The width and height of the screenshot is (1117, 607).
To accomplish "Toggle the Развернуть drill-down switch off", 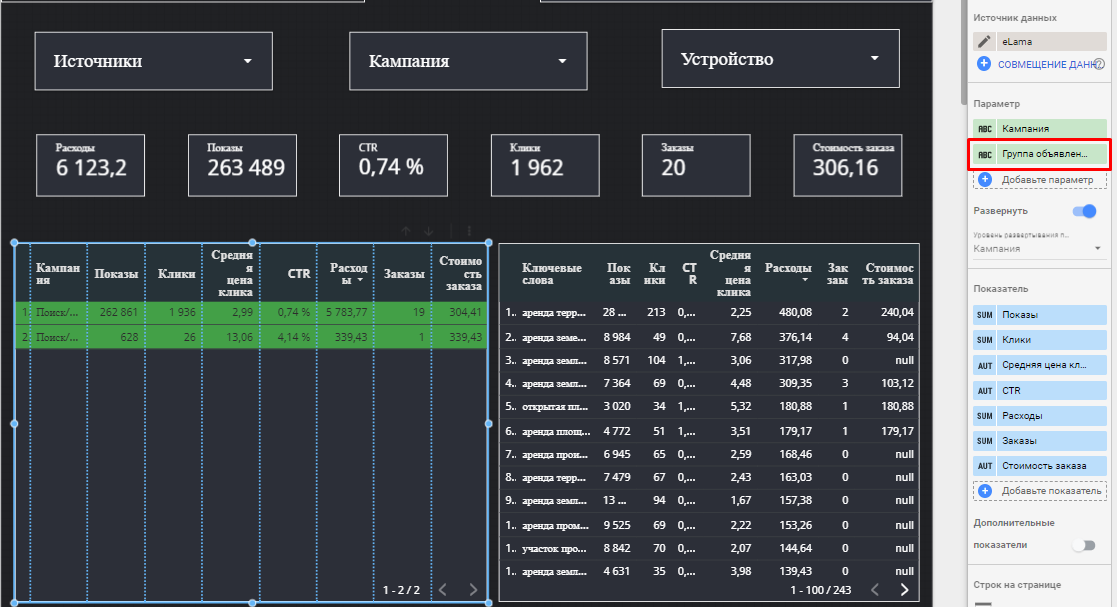I will [1084, 211].
